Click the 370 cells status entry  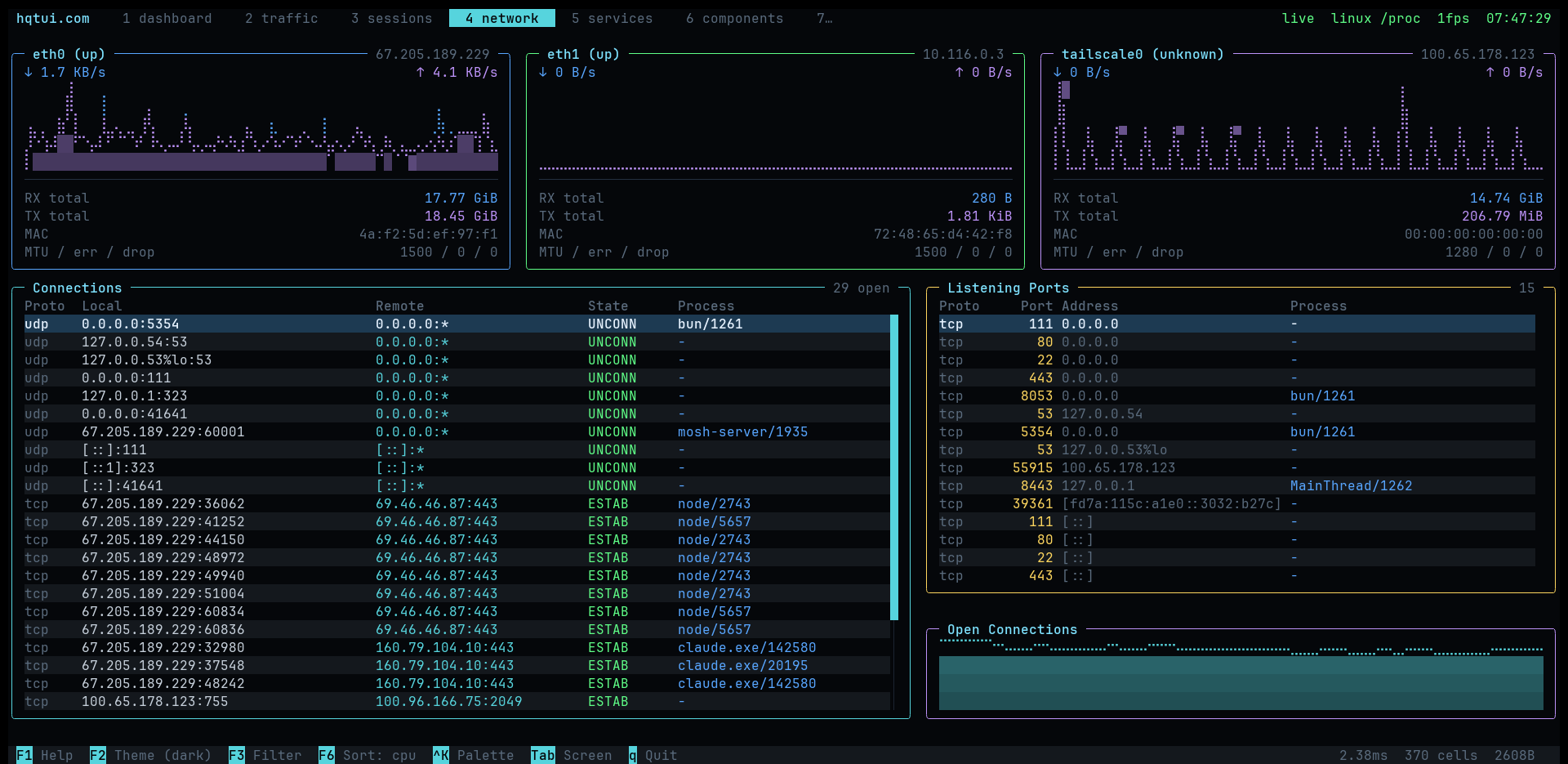1441,755
